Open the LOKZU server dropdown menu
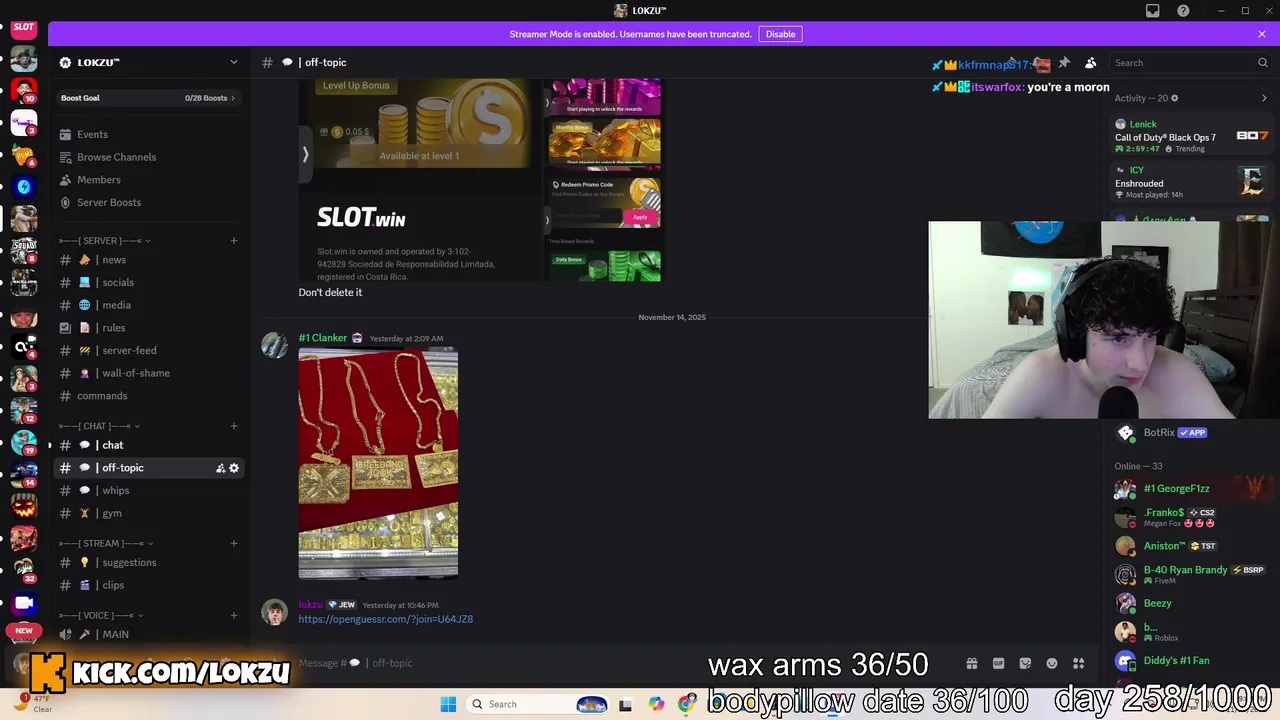Screen dimensions: 1280x720 [x=148, y=62]
